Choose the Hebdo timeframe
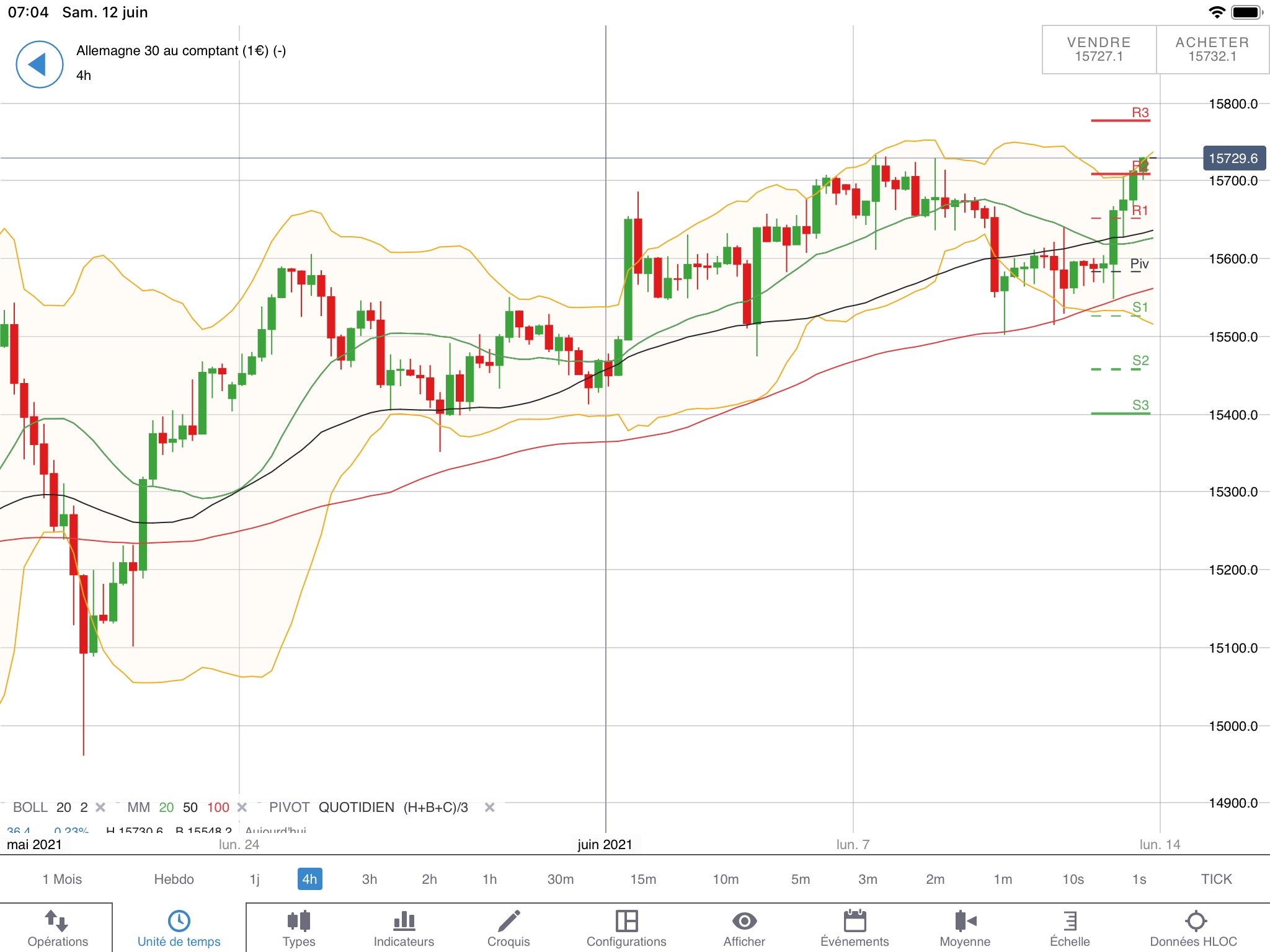 [x=174, y=879]
